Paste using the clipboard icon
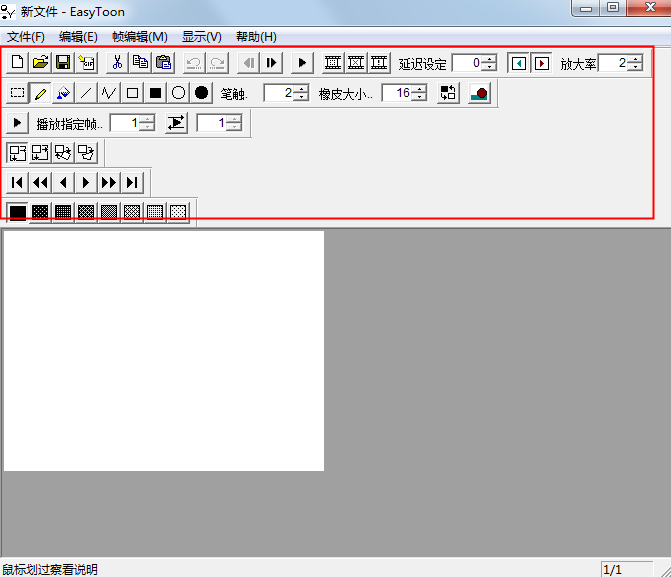The image size is (671, 577). coord(163,63)
